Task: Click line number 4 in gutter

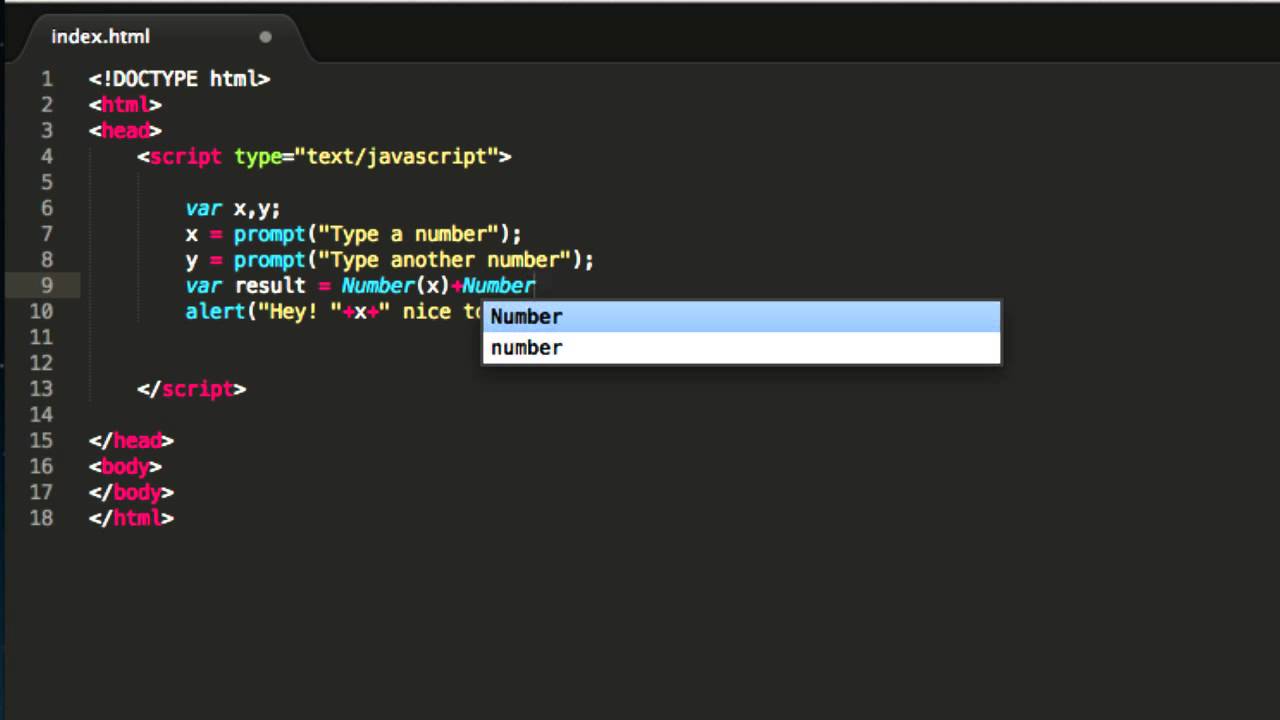Action: point(46,157)
